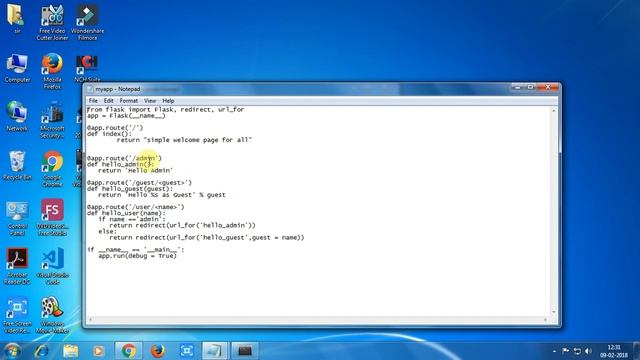Open Firefox from the taskbar
The width and height of the screenshot is (640, 360).
pyautogui.click(x=158, y=351)
